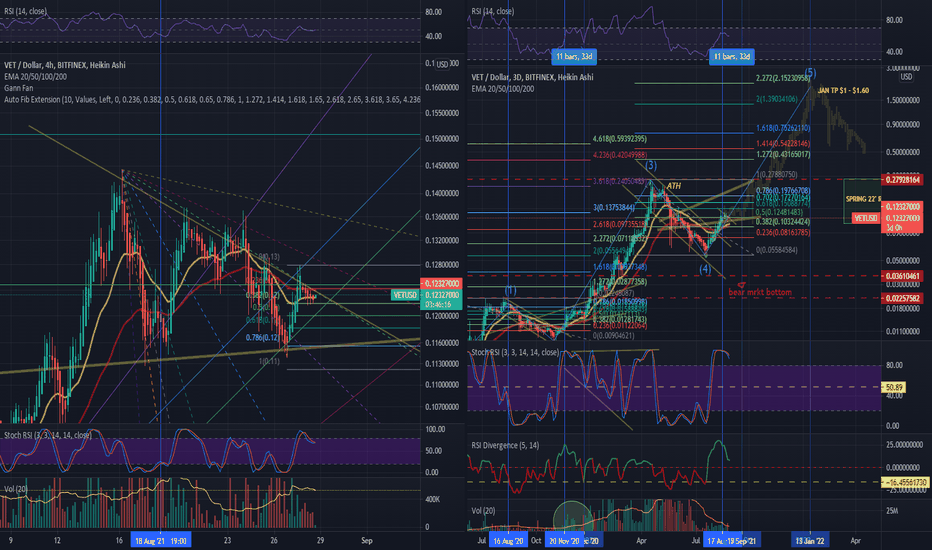
Task: Click the 0(0.05584584) fib level label
Action: click(776, 250)
